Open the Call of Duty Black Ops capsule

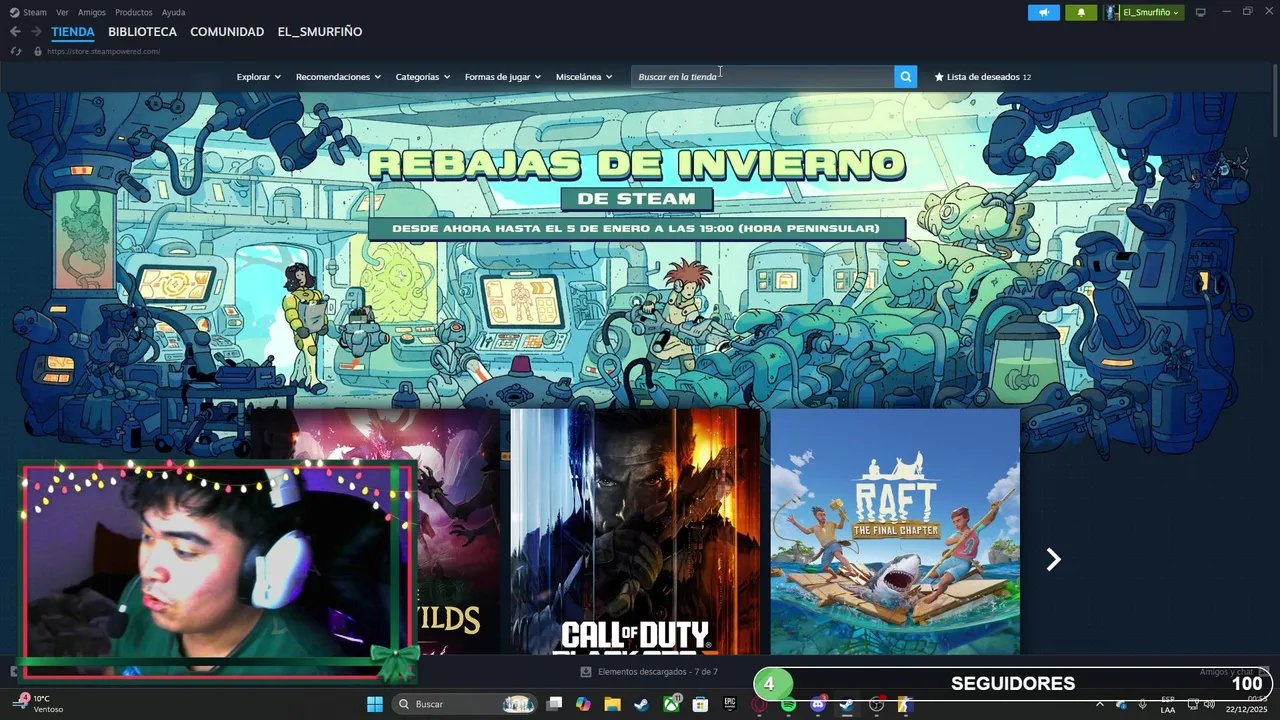click(x=635, y=531)
